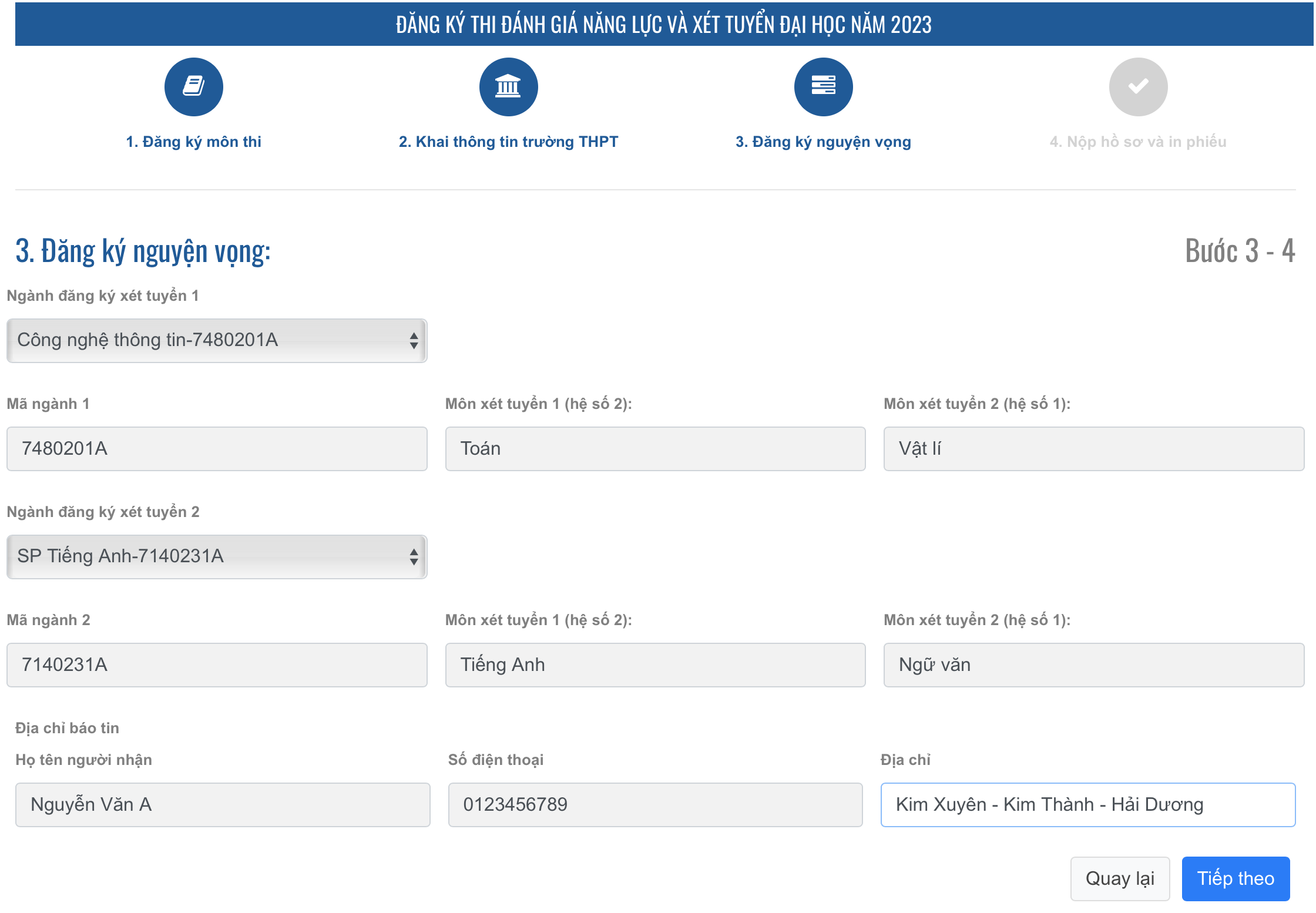Open the Ngành đăng ký xét tuyển 2 dropdown
The height and width of the screenshot is (913, 1316).
coord(216,556)
